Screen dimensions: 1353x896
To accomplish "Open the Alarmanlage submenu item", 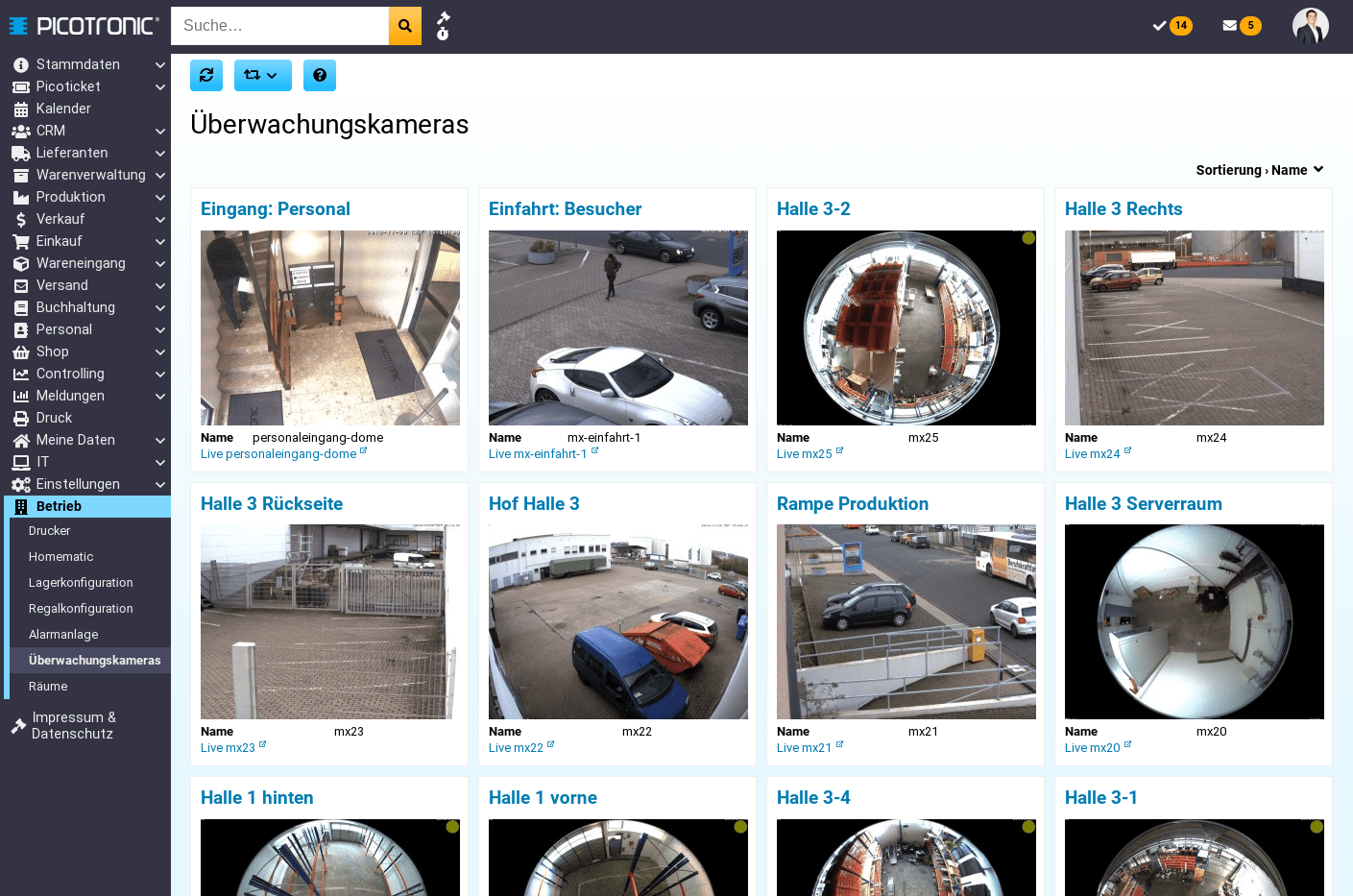I will tap(90, 635).
